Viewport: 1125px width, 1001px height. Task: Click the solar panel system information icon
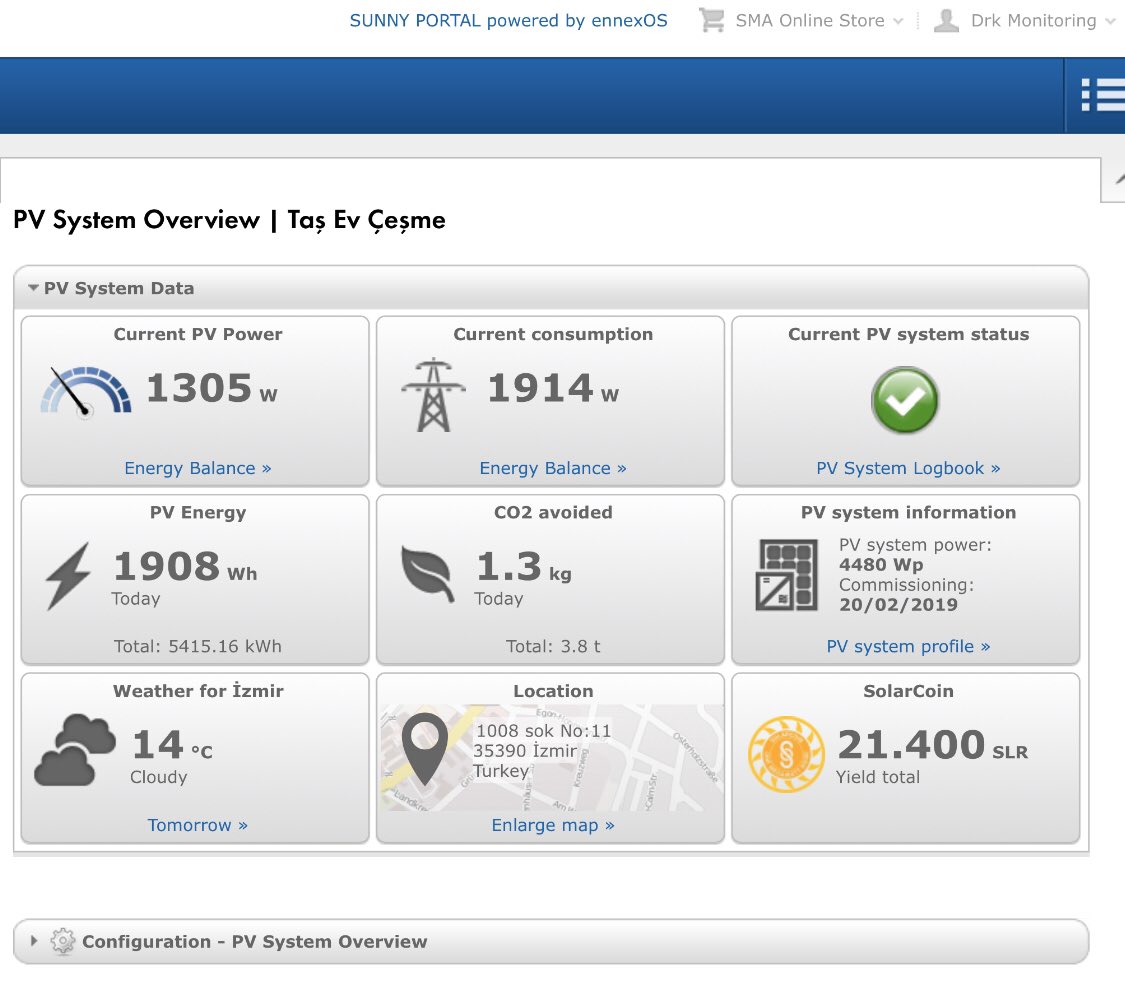pyautogui.click(x=787, y=575)
